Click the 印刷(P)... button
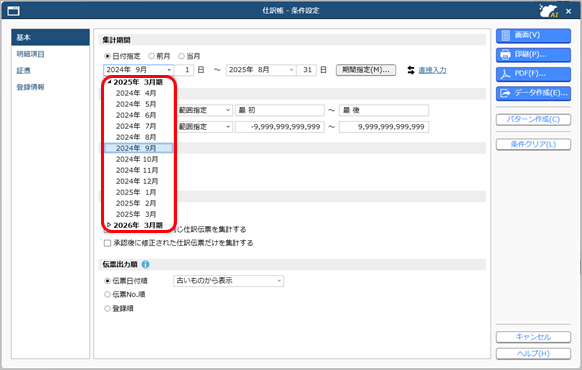Screen dimensions: 582x370 click(533, 55)
